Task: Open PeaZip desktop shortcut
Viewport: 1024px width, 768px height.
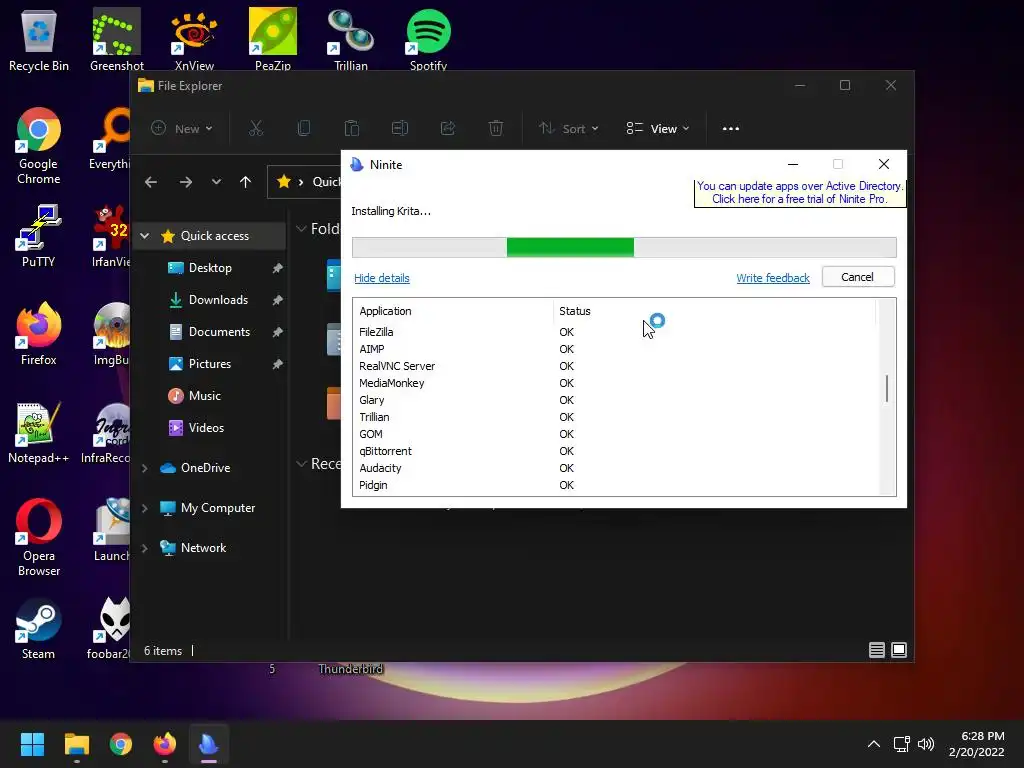Action: [x=273, y=40]
